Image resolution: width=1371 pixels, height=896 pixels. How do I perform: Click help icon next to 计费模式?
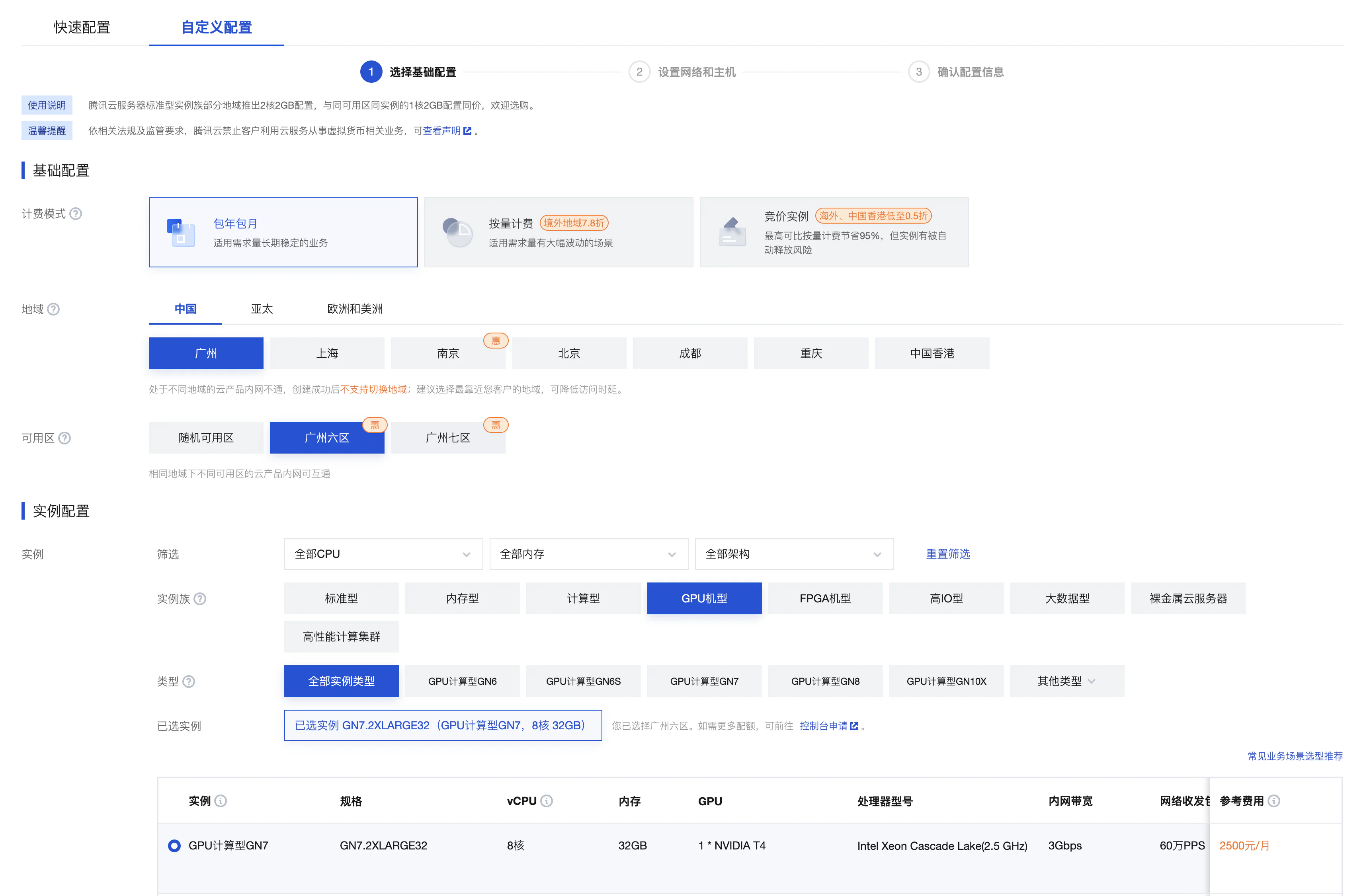coord(76,214)
